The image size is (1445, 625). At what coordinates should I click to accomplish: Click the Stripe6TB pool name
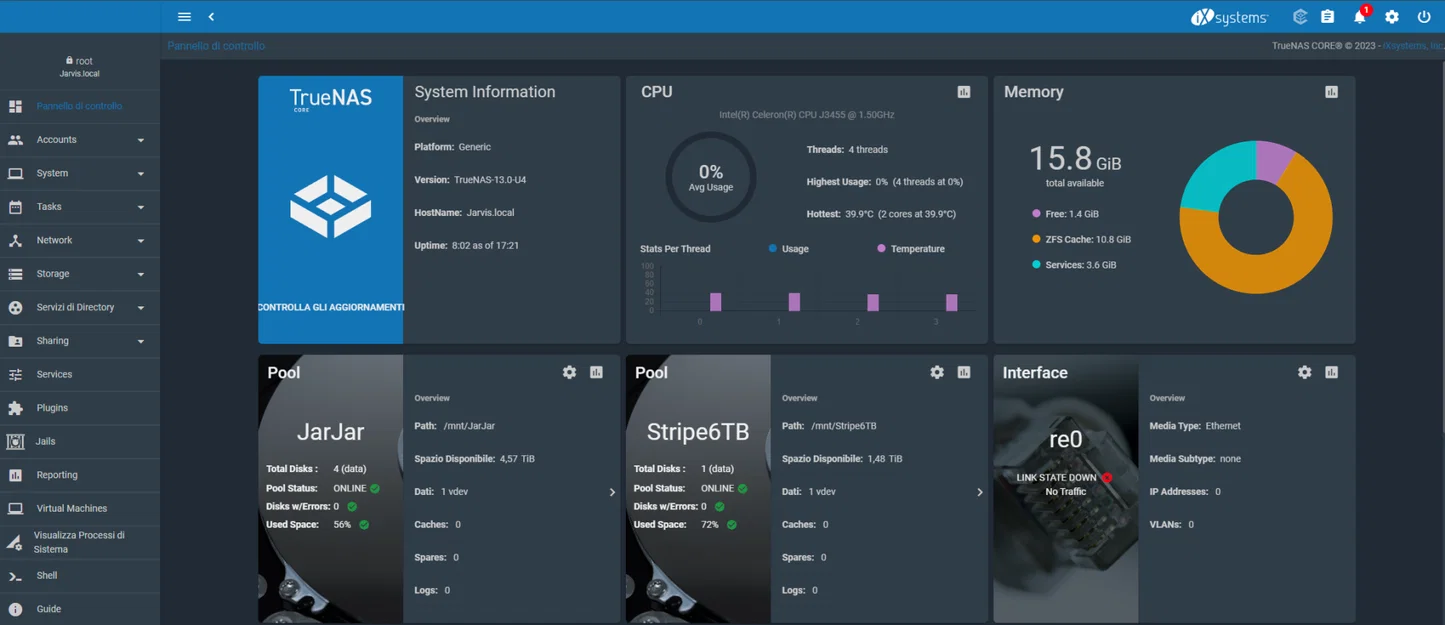698,432
